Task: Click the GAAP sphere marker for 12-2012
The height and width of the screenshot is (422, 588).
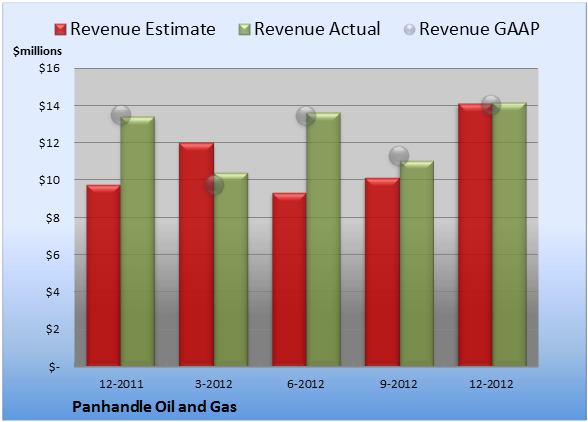Action: tap(491, 105)
